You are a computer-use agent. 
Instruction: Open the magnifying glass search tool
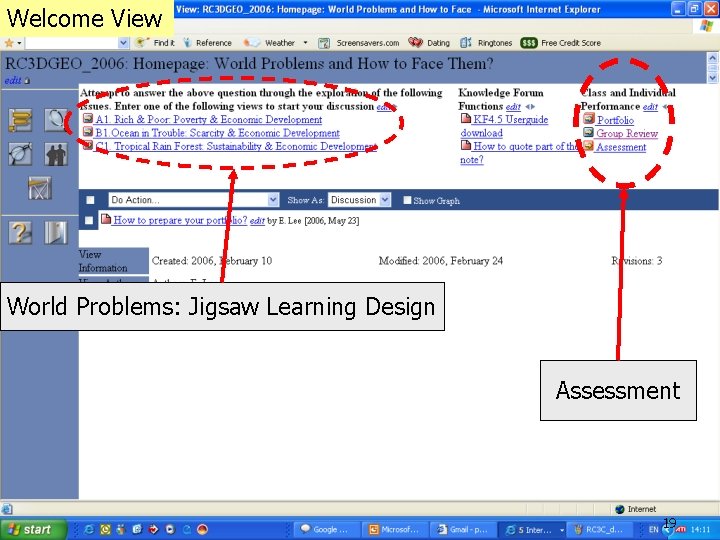tap(56, 119)
